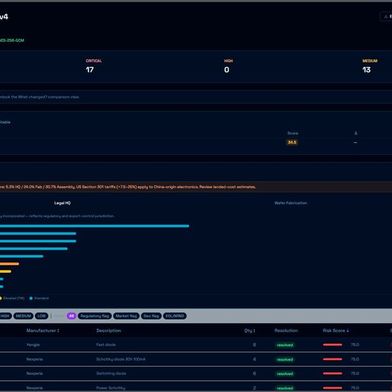Switch to the Wafer Fabrication tab
The width and height of the screenshot is (392, 392).
(x=291, y=203)
